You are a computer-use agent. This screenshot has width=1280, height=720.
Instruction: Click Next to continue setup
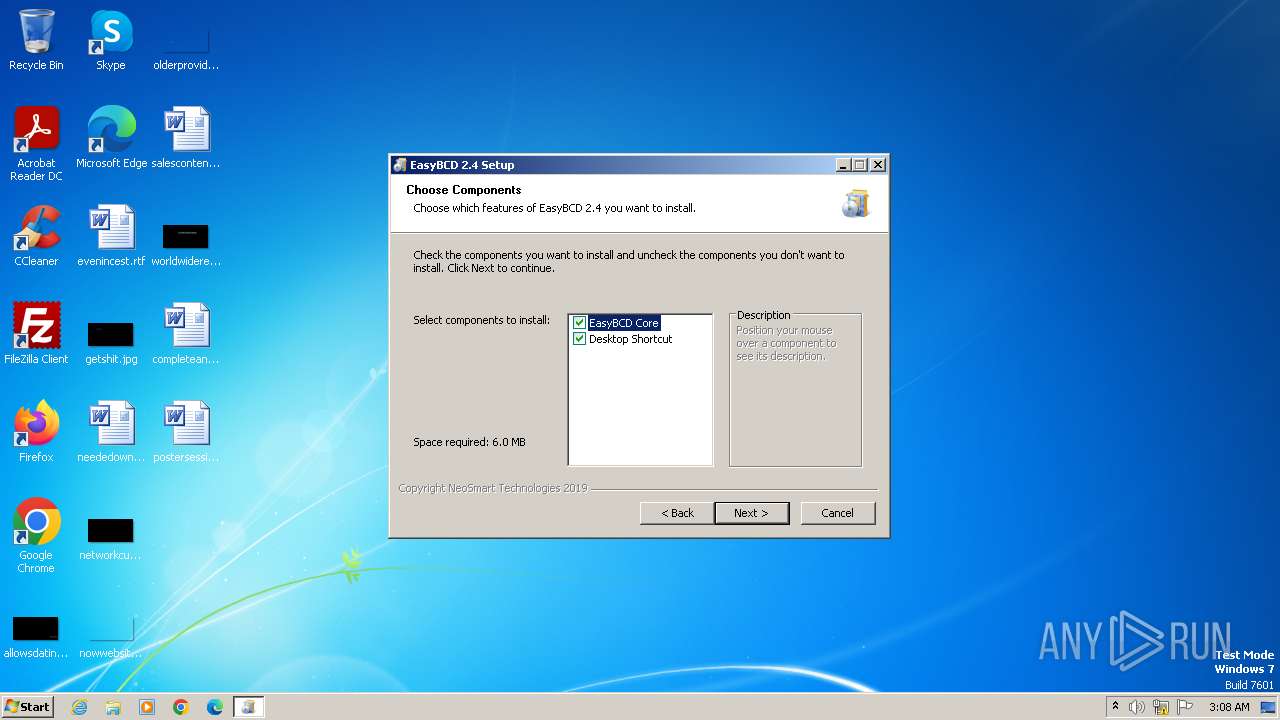pos(752,513)
